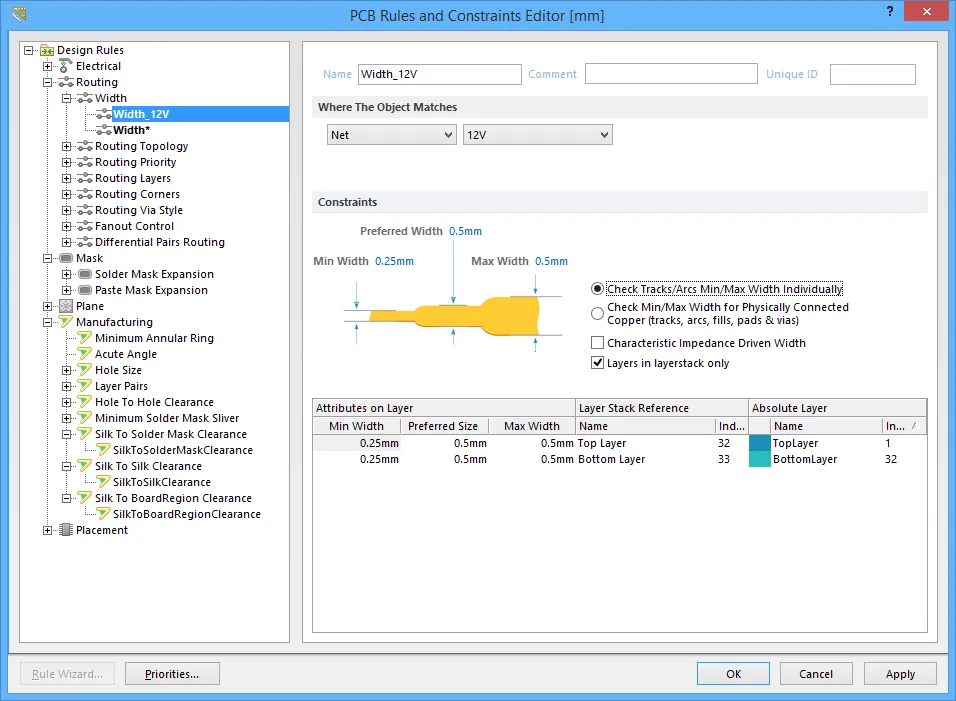Click the Preferred Width 0.5mm value
The image size is (956, 701).
465,231
